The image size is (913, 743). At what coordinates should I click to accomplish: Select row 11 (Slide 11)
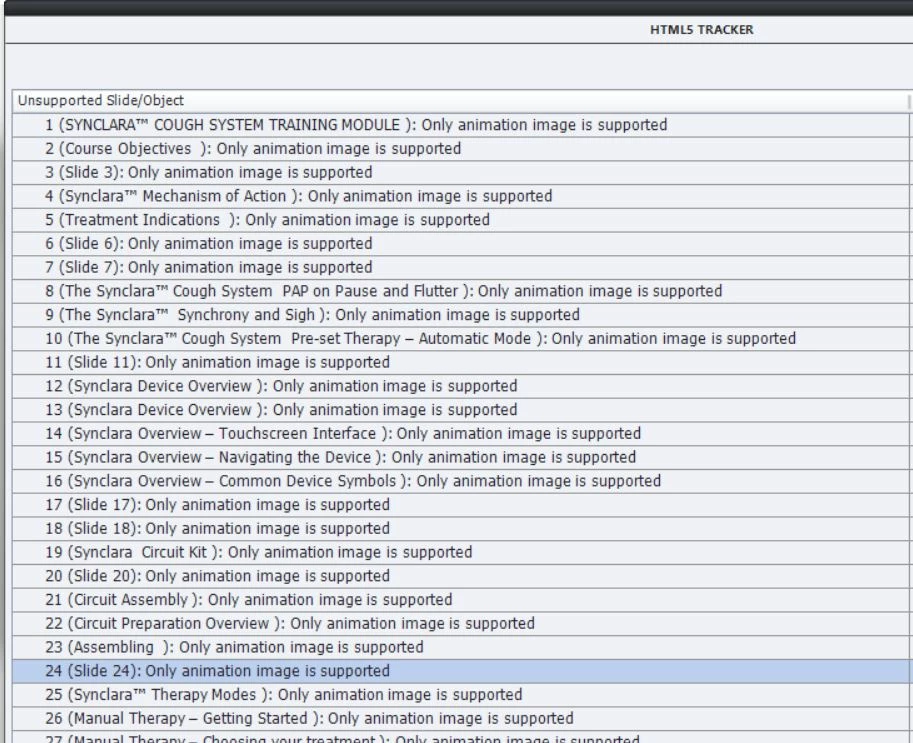click(x=460, y=363)
